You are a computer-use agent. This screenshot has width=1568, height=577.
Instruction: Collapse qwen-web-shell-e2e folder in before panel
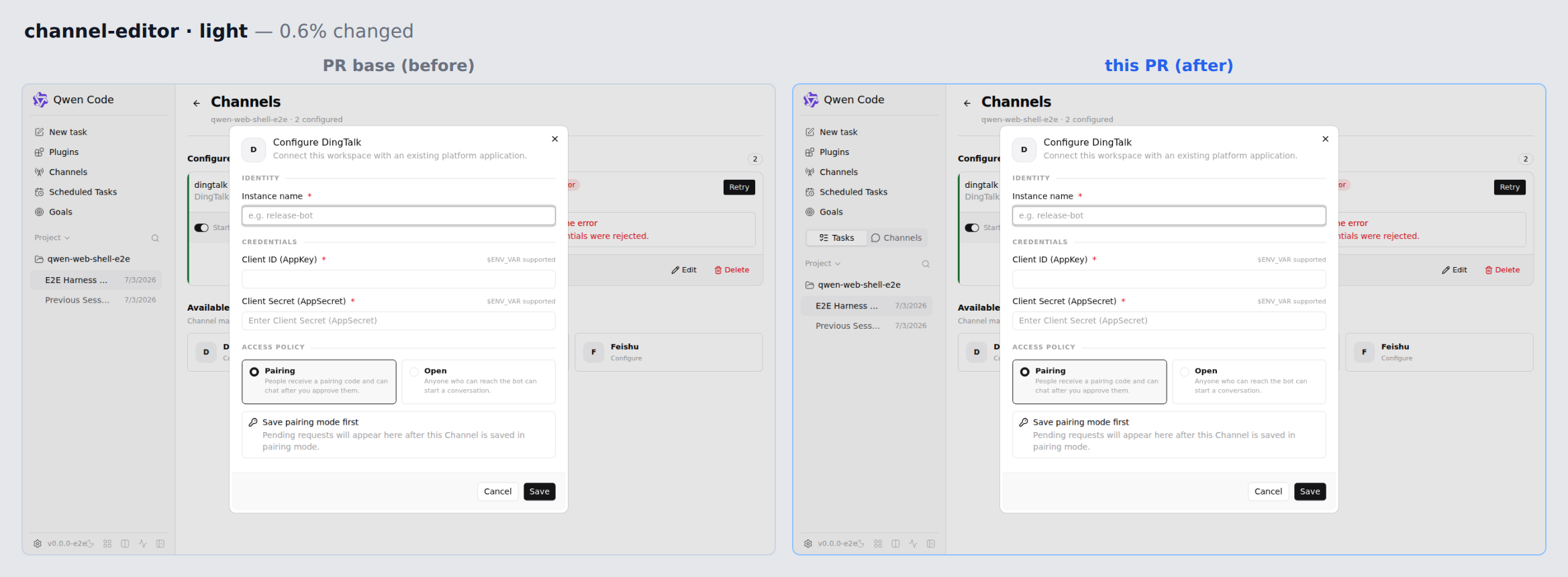pyautogui.click(x=82, y=259)
